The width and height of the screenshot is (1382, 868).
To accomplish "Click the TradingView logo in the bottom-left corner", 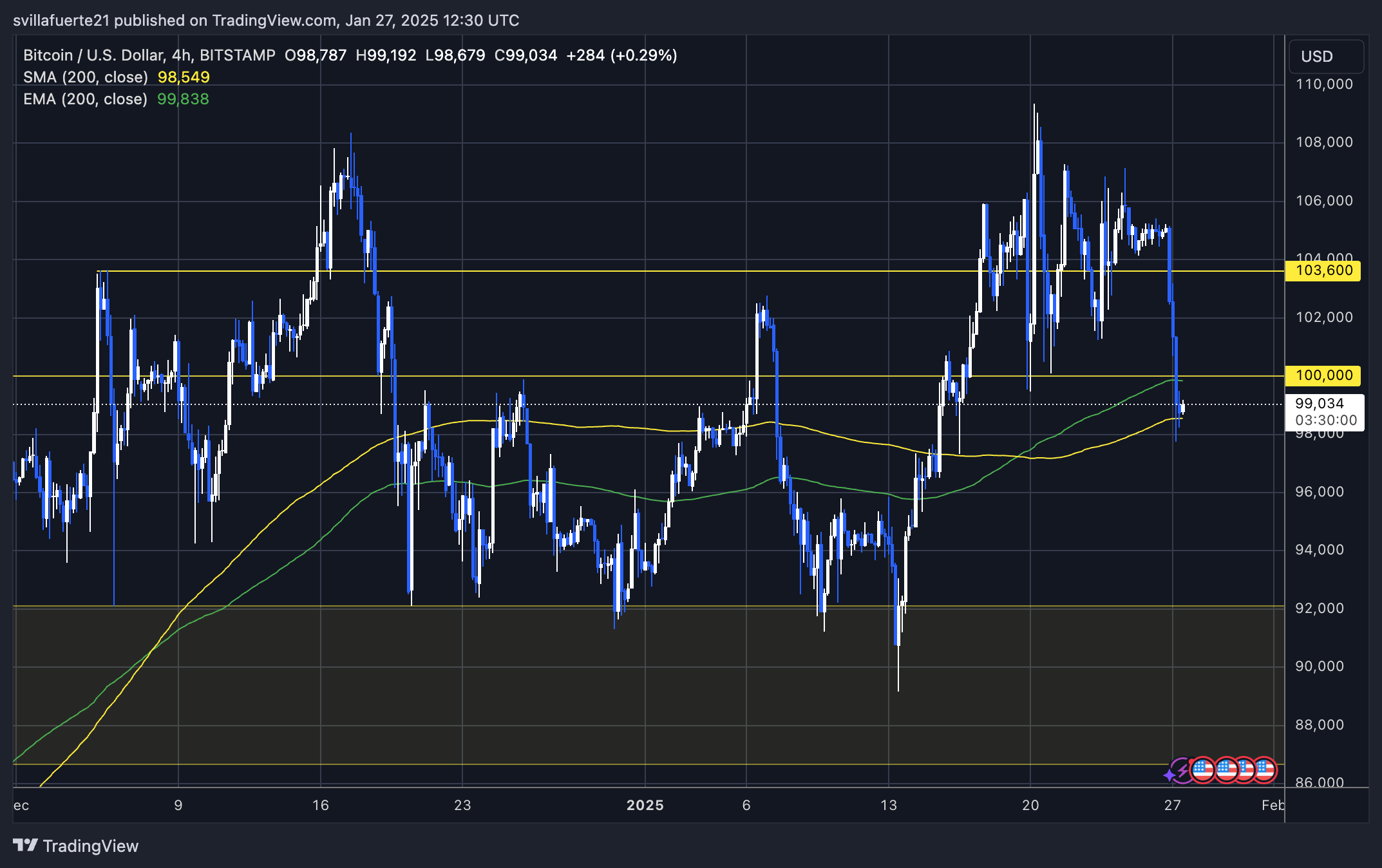I will coord(26,846).
